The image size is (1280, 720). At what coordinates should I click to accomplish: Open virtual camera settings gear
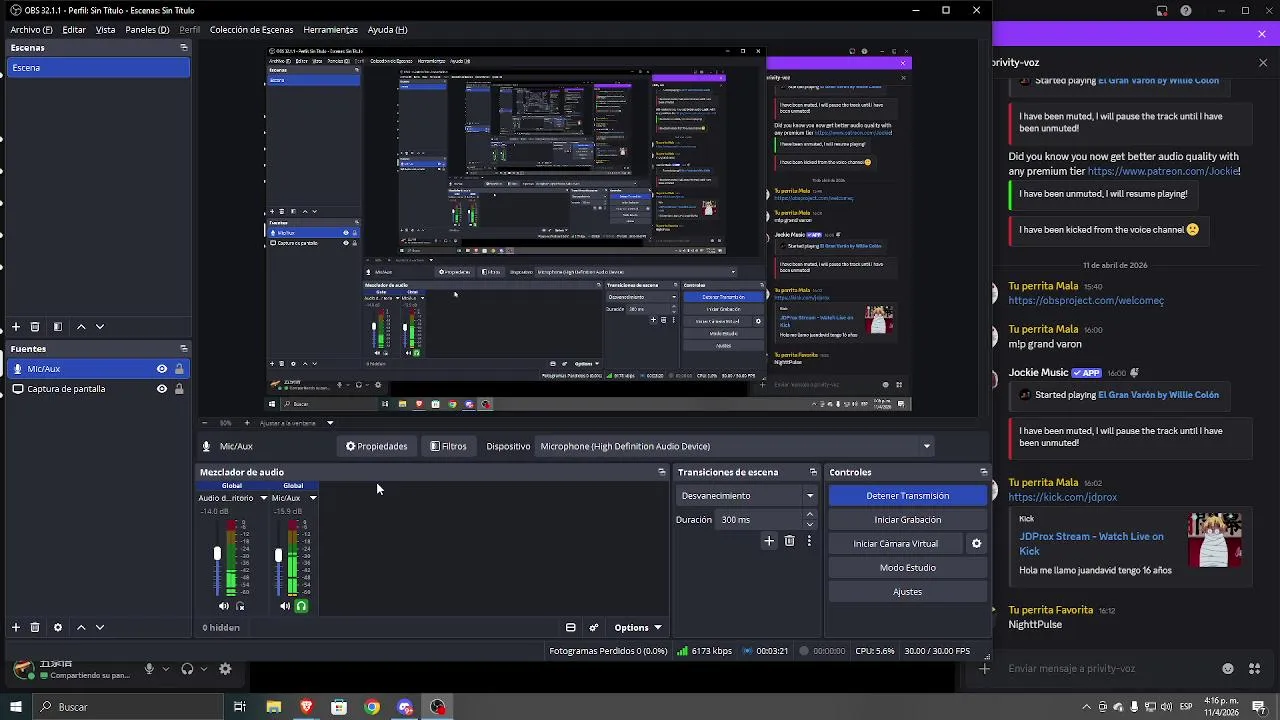(x=977, y=544)
